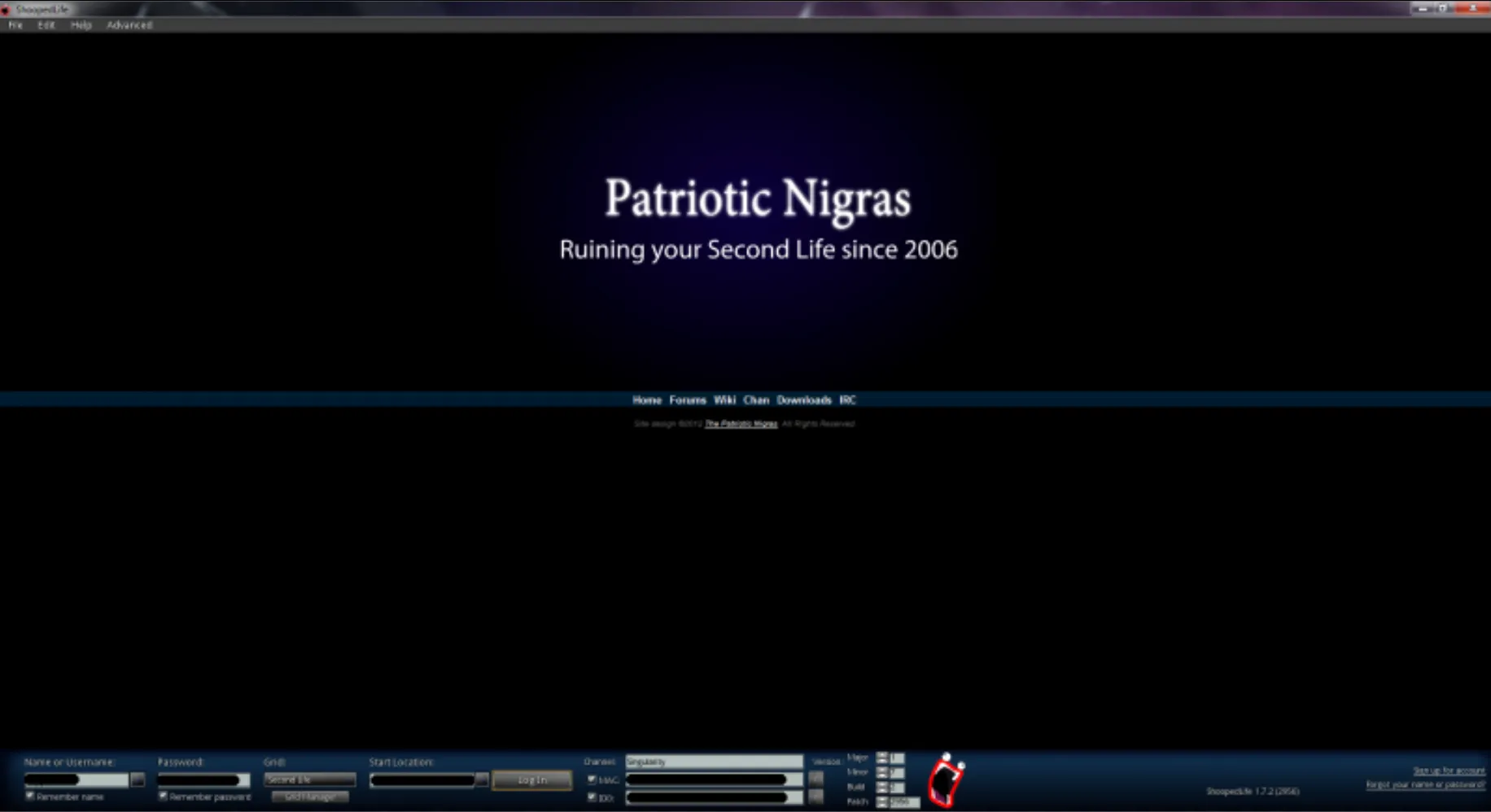Toggle the MAC checkbox
Viewport: 1491px width, 812px height.
pos(592,779)
